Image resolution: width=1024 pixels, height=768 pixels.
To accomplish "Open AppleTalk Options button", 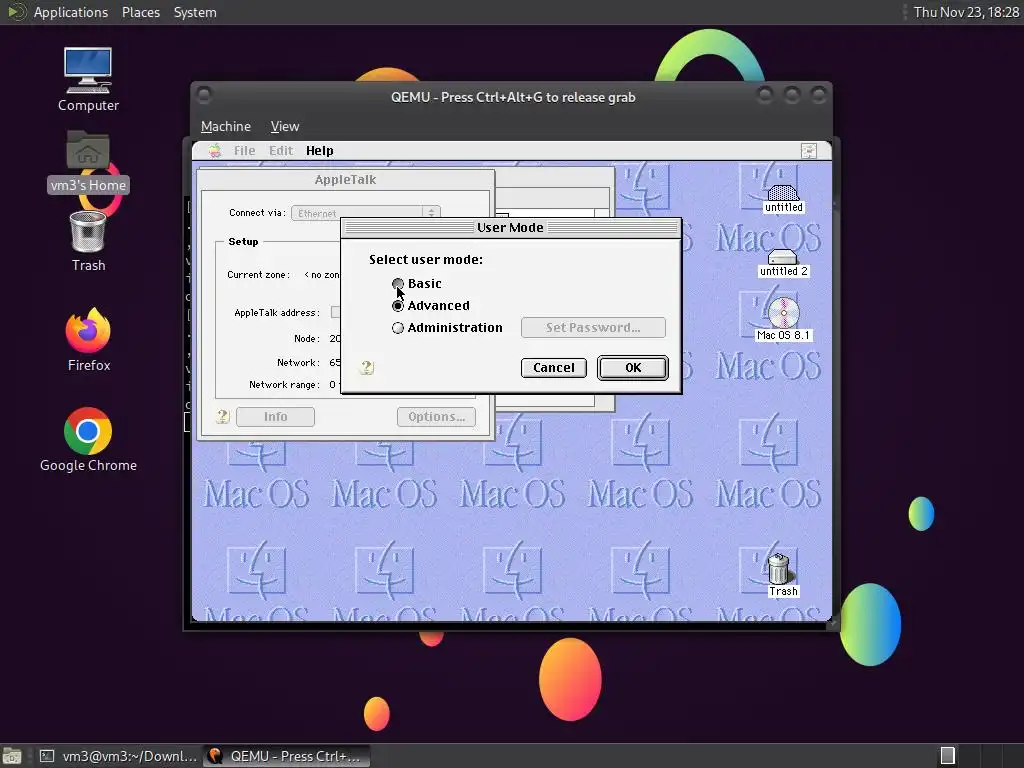I will click(x=436, y=417).
